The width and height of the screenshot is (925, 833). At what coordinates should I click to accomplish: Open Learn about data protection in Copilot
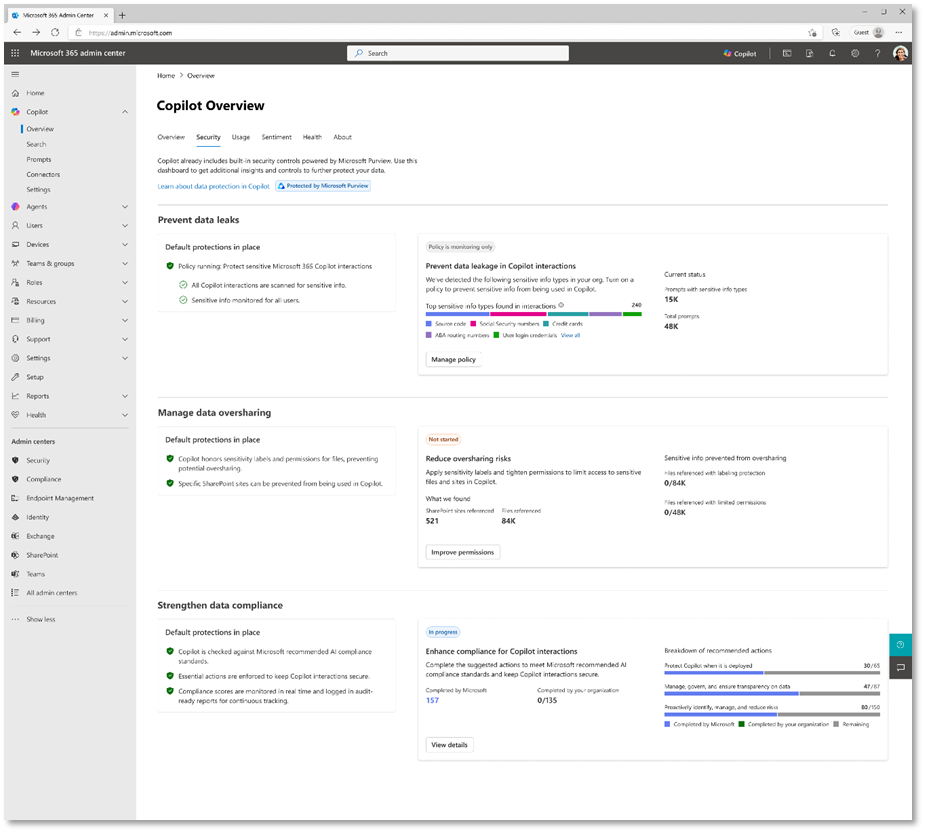[x=214, y=186]
